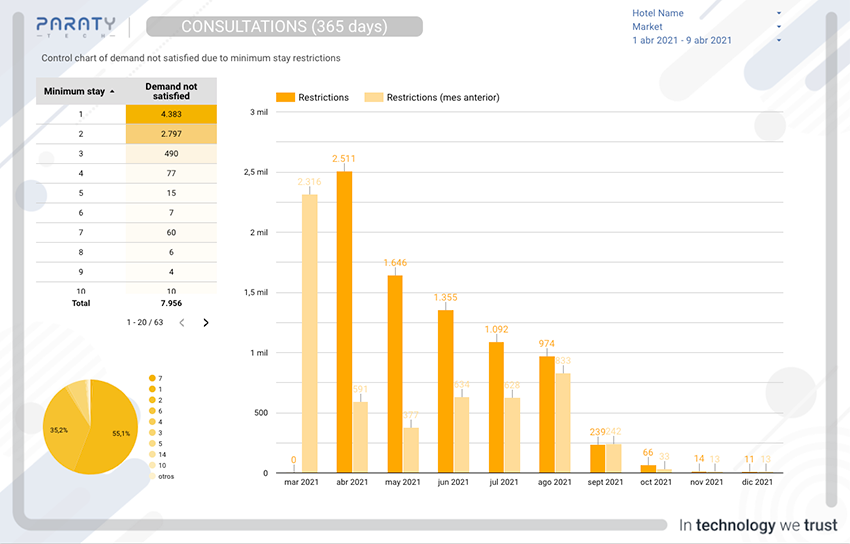
Task: Click the nov 2021 axis label
Action: (706, 482)
